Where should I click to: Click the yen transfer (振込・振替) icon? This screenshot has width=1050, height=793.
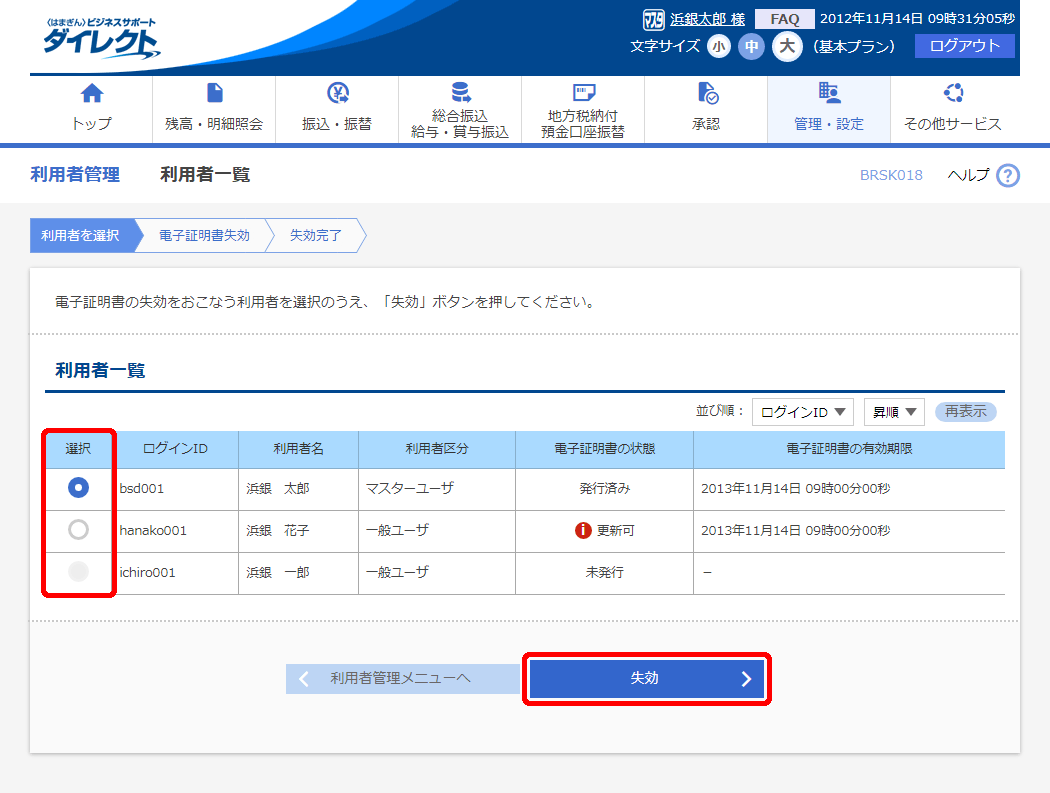click(x=337, y=94)
